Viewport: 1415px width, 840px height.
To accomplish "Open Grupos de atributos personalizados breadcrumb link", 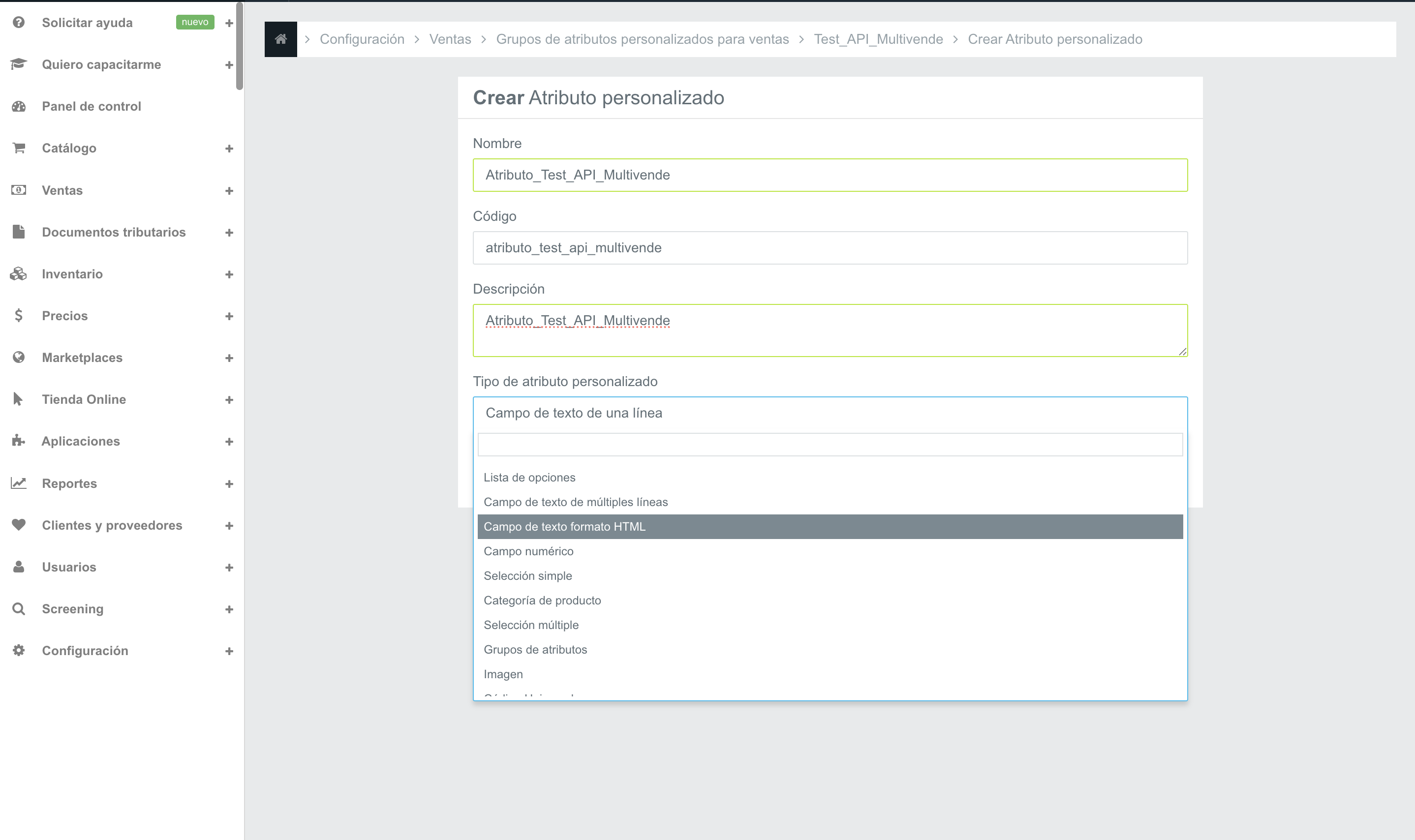I will [642, 39].
